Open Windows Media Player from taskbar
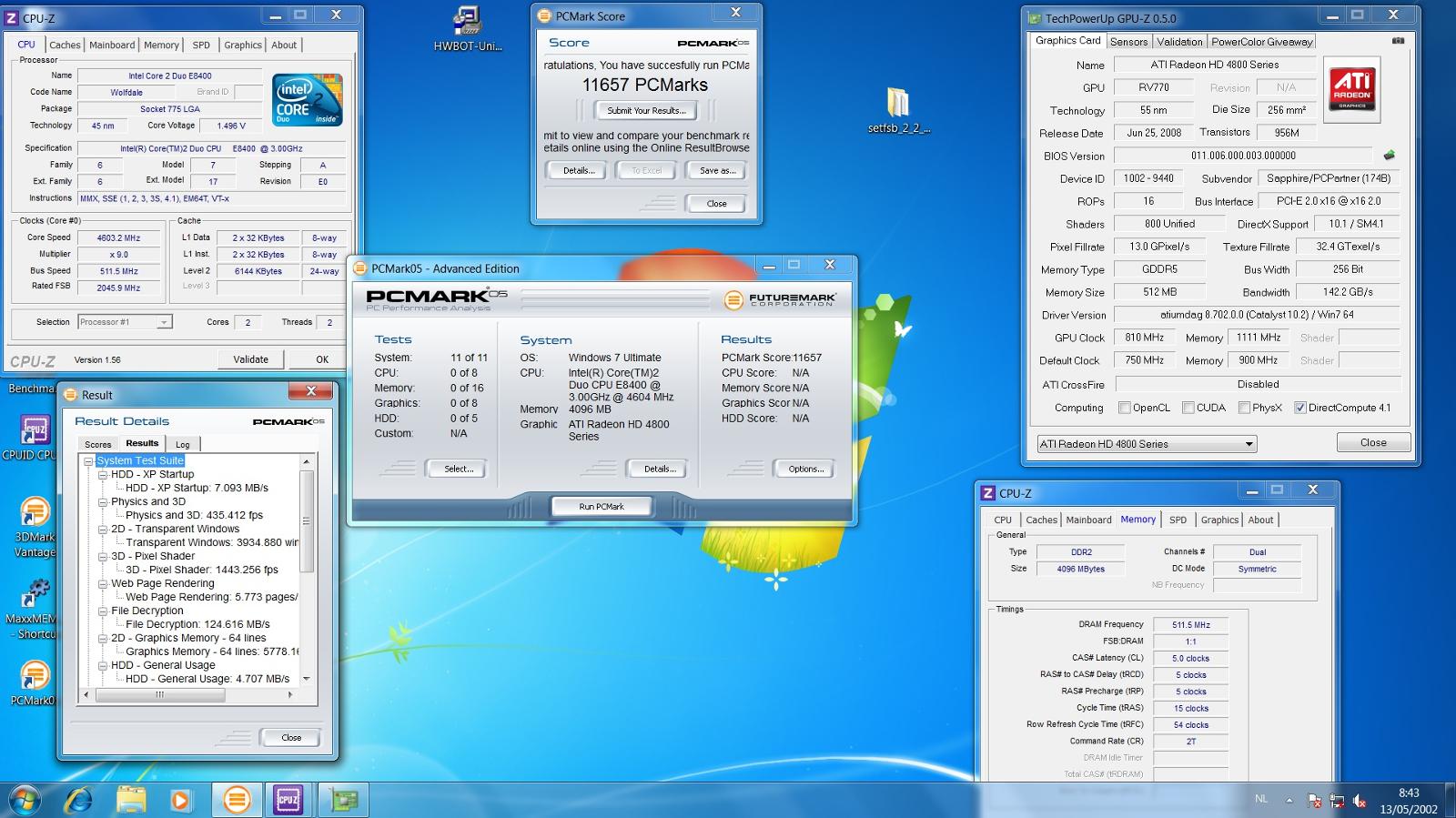Image resolution: width=1456 pixels, height=818 pixels. click(x=181, y=800)
